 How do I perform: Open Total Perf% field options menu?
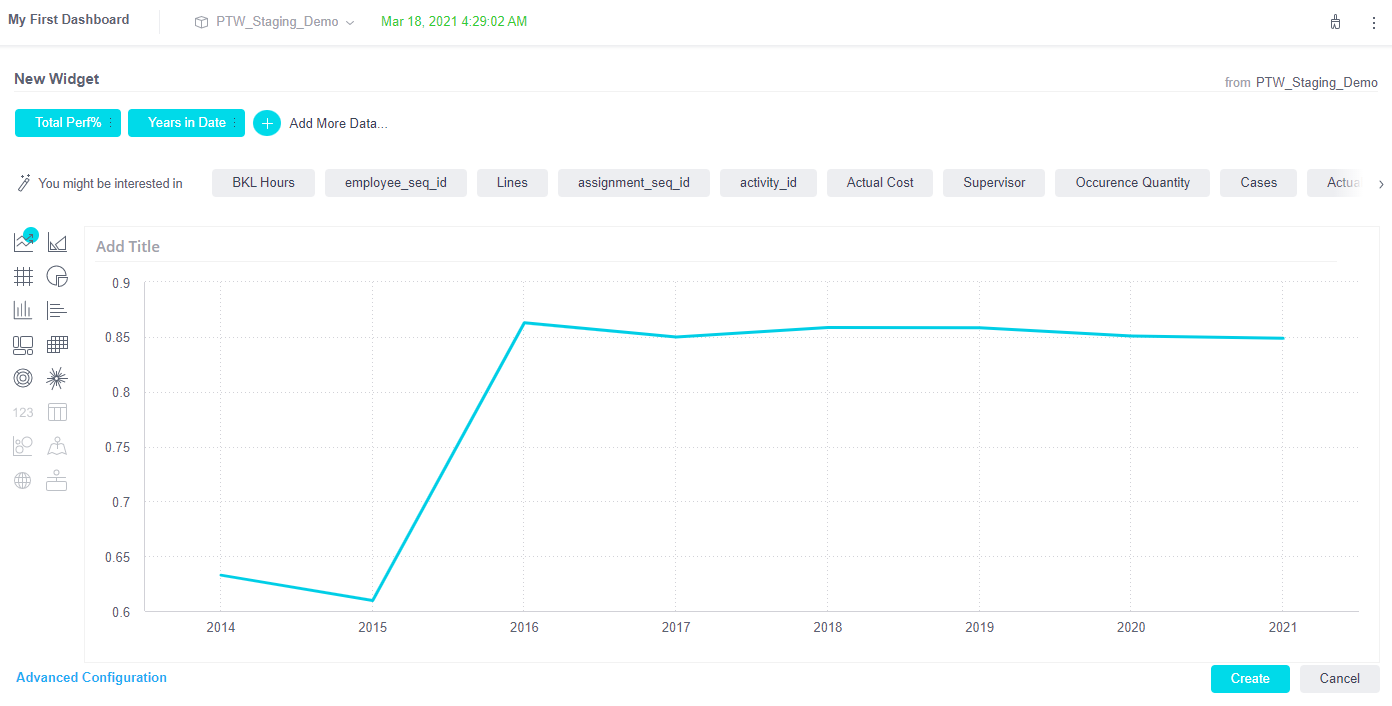[x=110, y=123]
